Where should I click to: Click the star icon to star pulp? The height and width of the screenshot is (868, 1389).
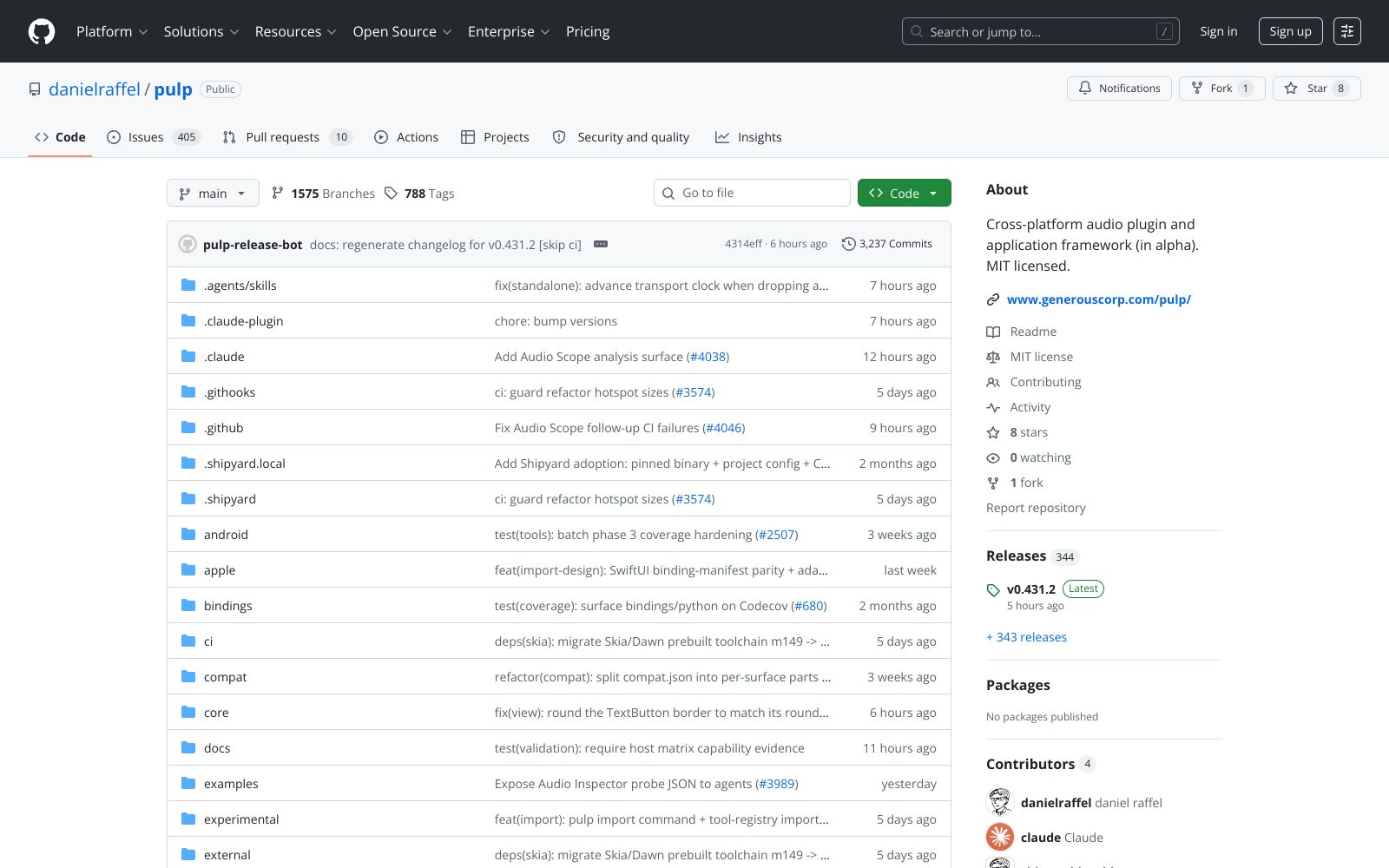click(1291, 89)
